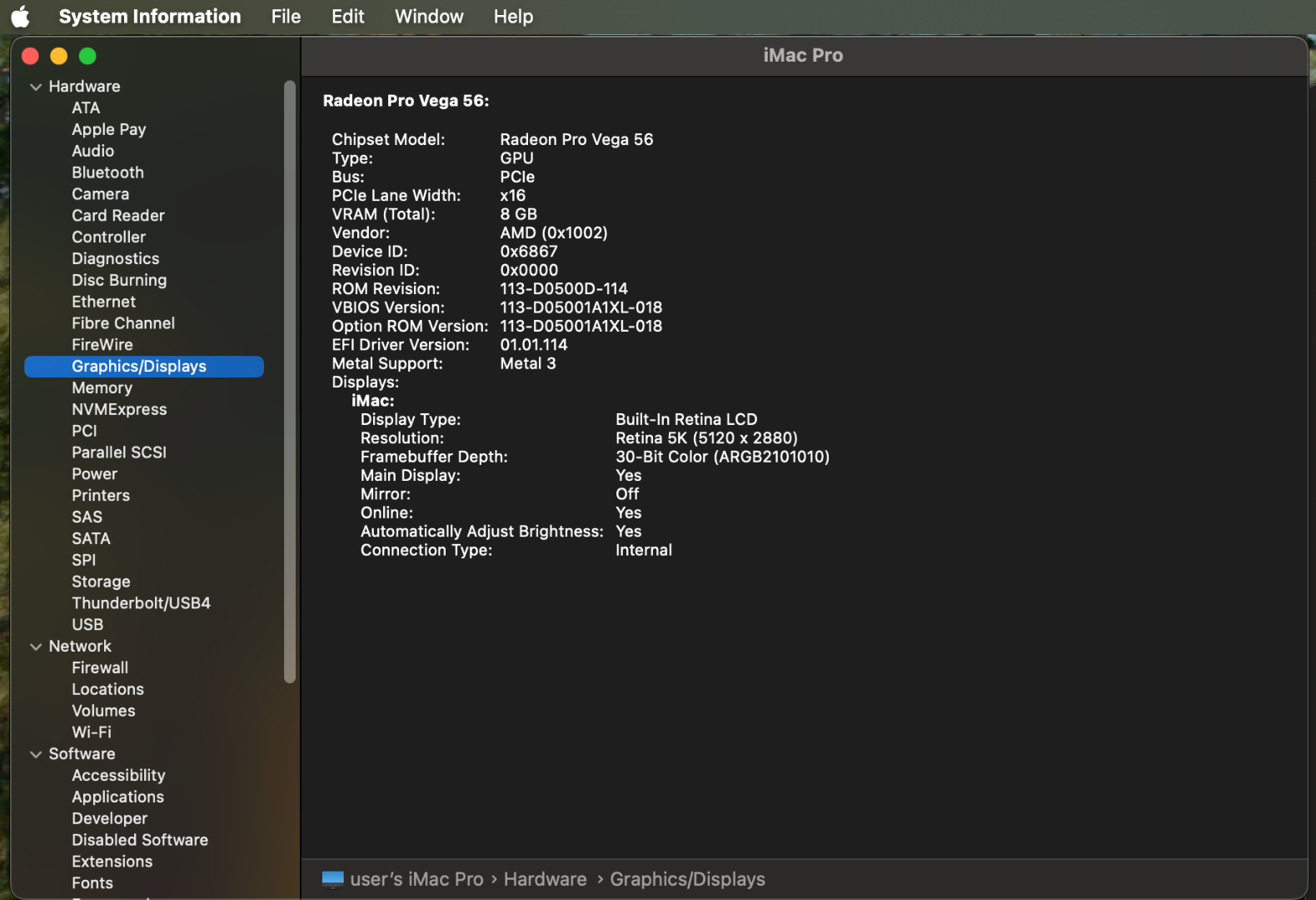Open the Apple menu
Image resolution: width=1316 pixels, height=900 pixels.
coord(21,17)
